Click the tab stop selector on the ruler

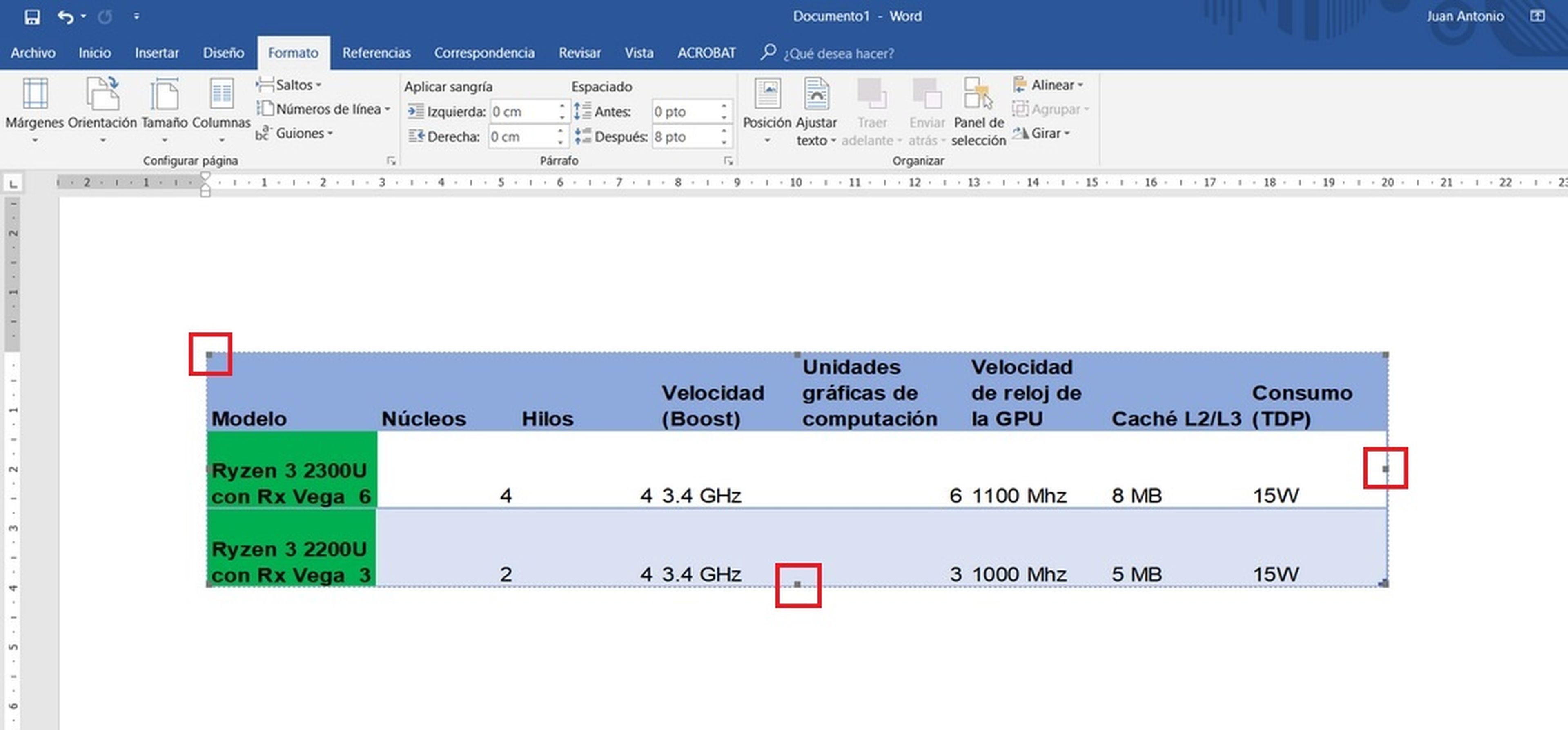coord(13,182)
